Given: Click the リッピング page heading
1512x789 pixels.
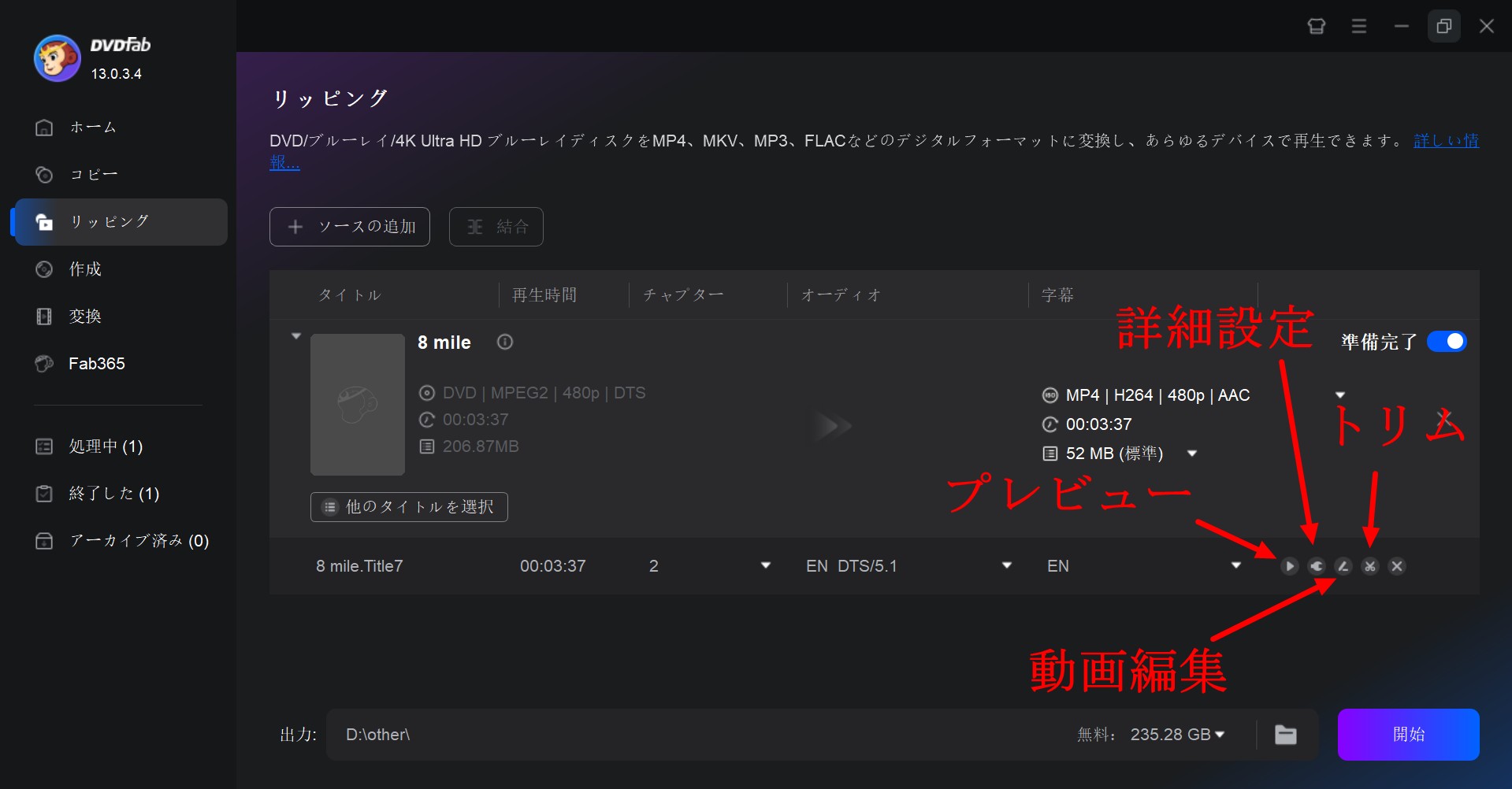Looking at the screenshot, I should pyautogui.click(x=329, y=98).
